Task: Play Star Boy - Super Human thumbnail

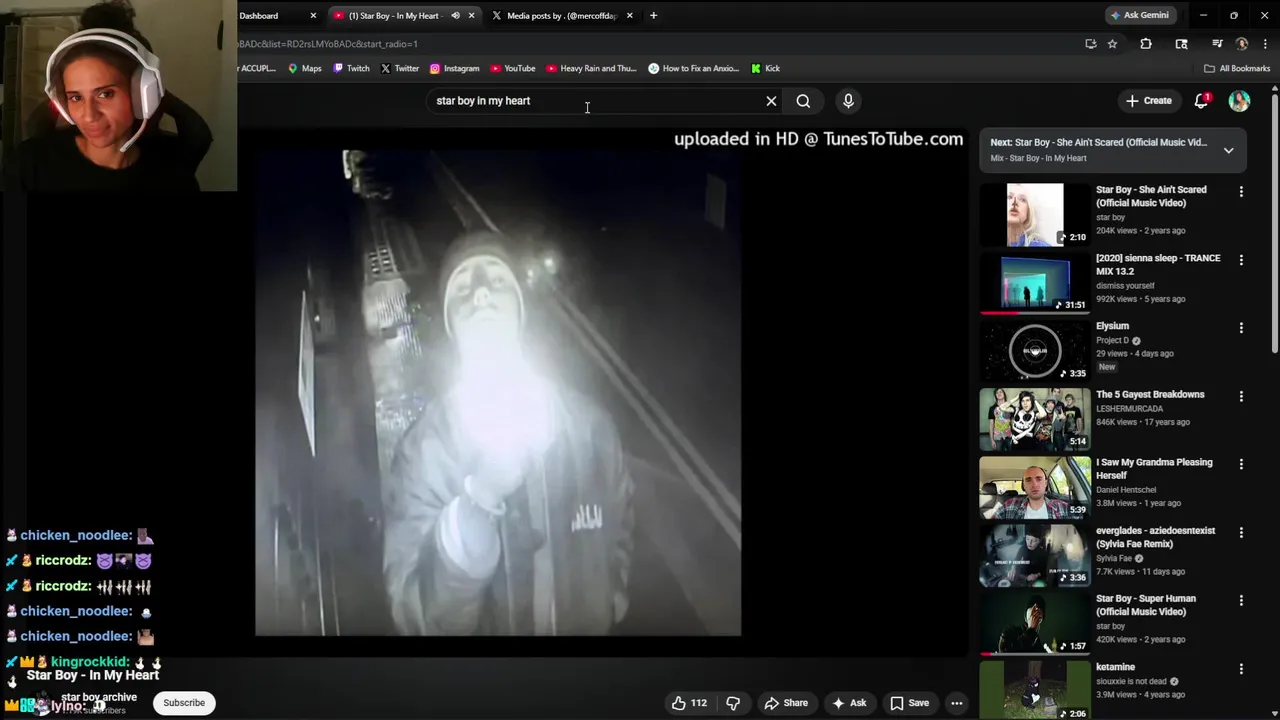Action: coord(1035,623)
